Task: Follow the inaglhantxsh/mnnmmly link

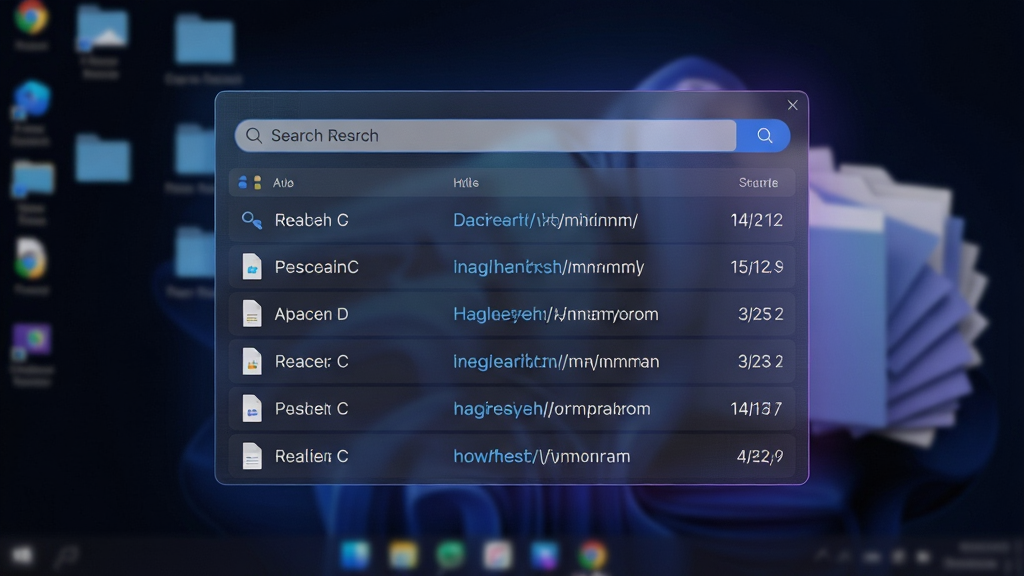Action: [549, 267]
